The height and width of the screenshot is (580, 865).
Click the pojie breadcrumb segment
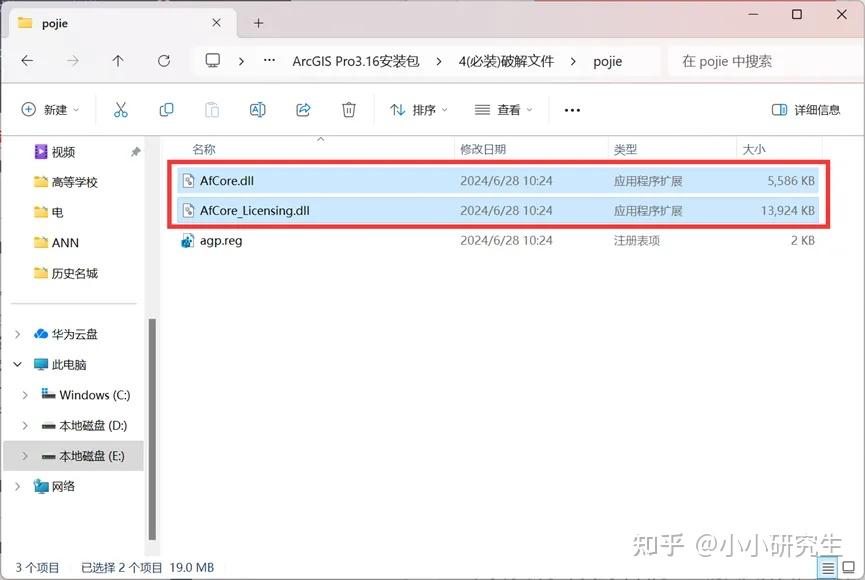(608, 61)
